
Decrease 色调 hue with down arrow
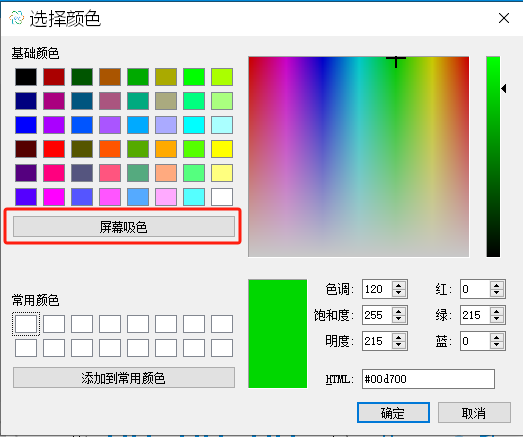399,293
